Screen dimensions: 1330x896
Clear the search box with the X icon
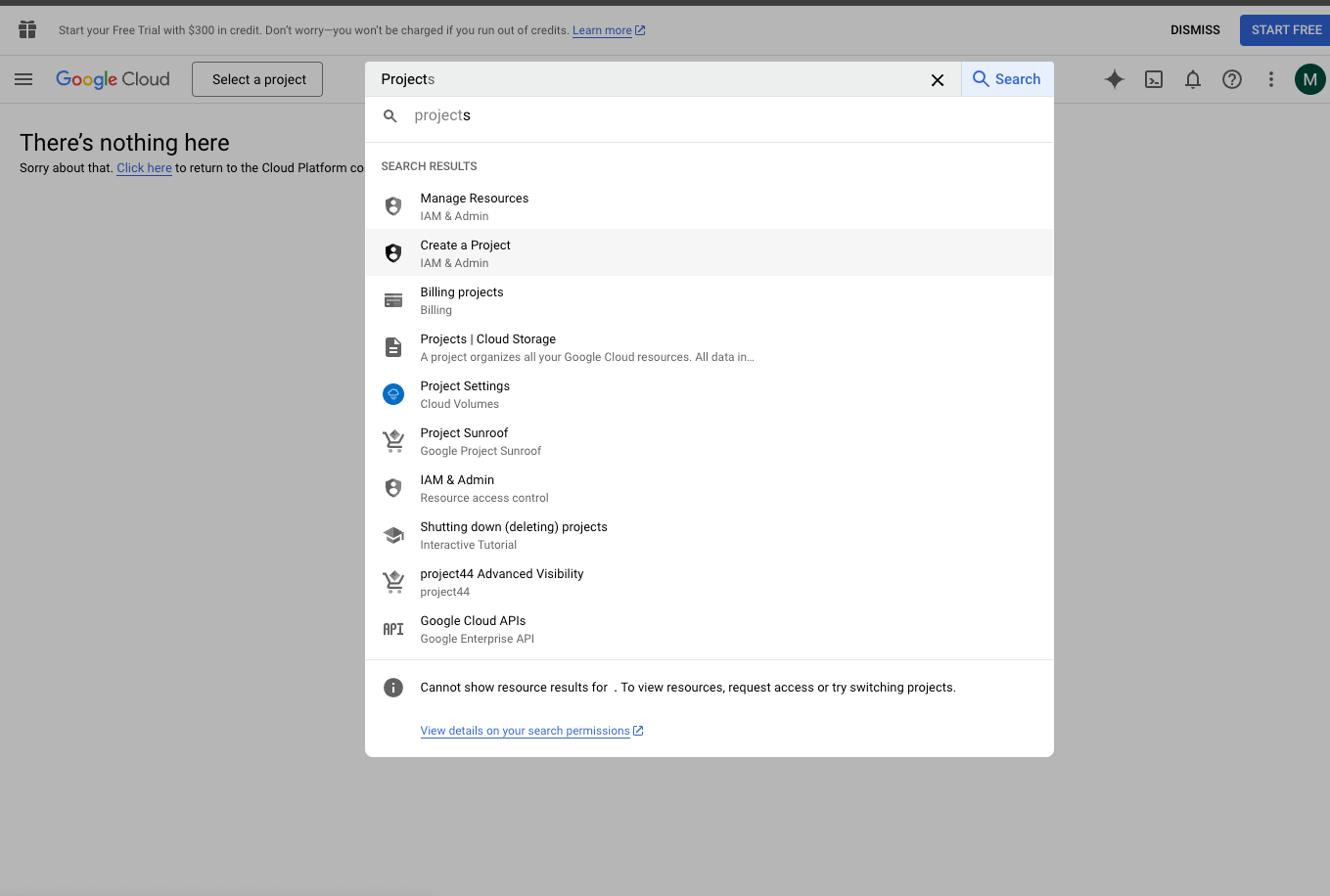(x=938, y=80)
